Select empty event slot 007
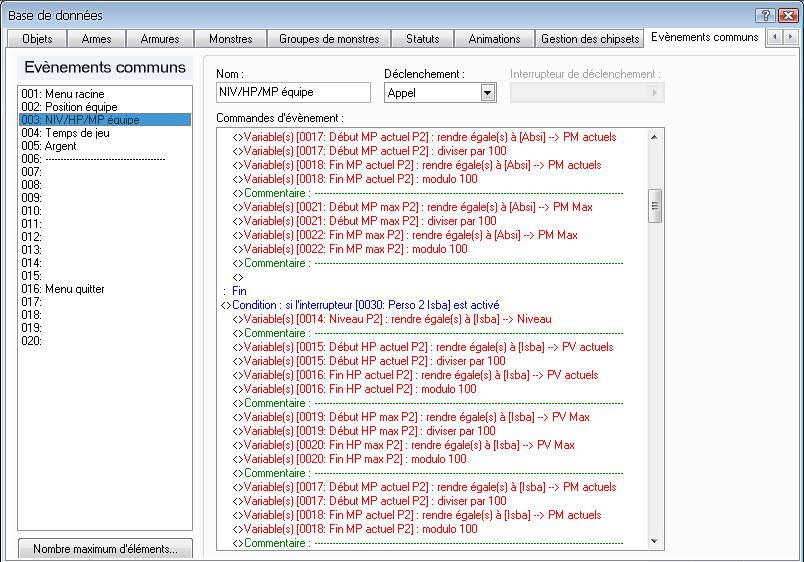This screenshot has height=562, width=804. click(x=105, y=172)
